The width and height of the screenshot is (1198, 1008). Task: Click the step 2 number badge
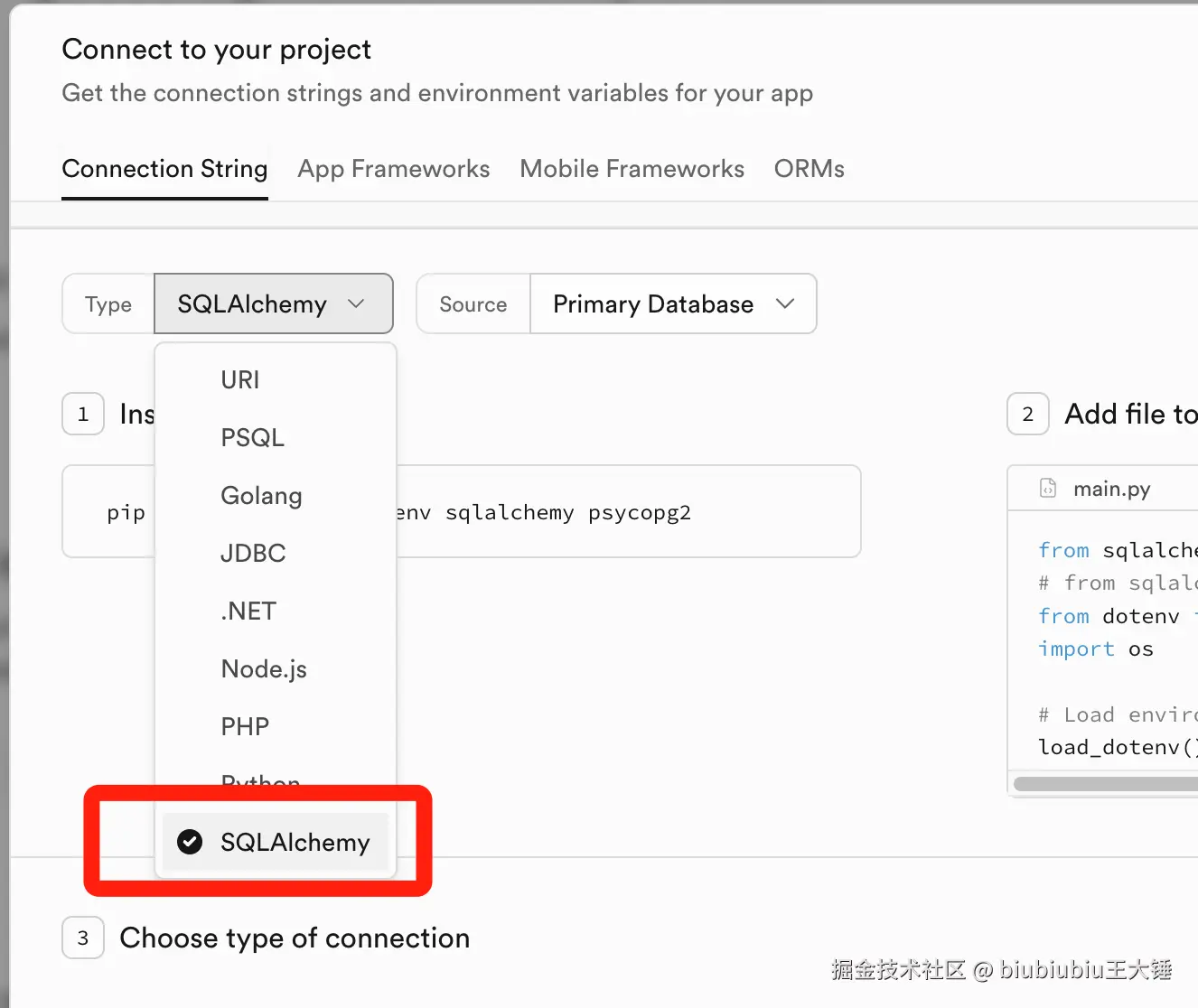pos(1027,414)
